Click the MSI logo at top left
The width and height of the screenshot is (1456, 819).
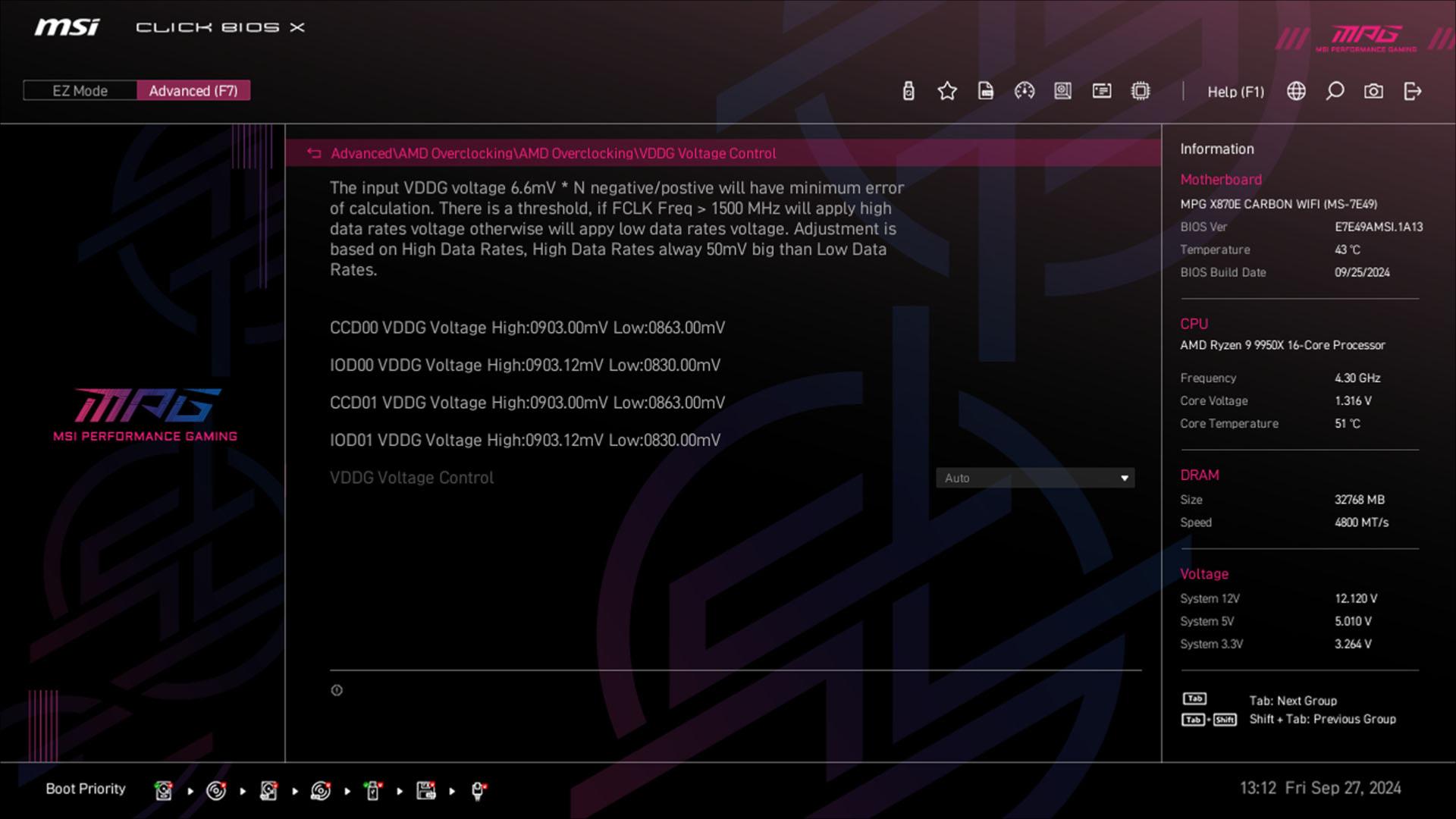(x=67, y=27)
